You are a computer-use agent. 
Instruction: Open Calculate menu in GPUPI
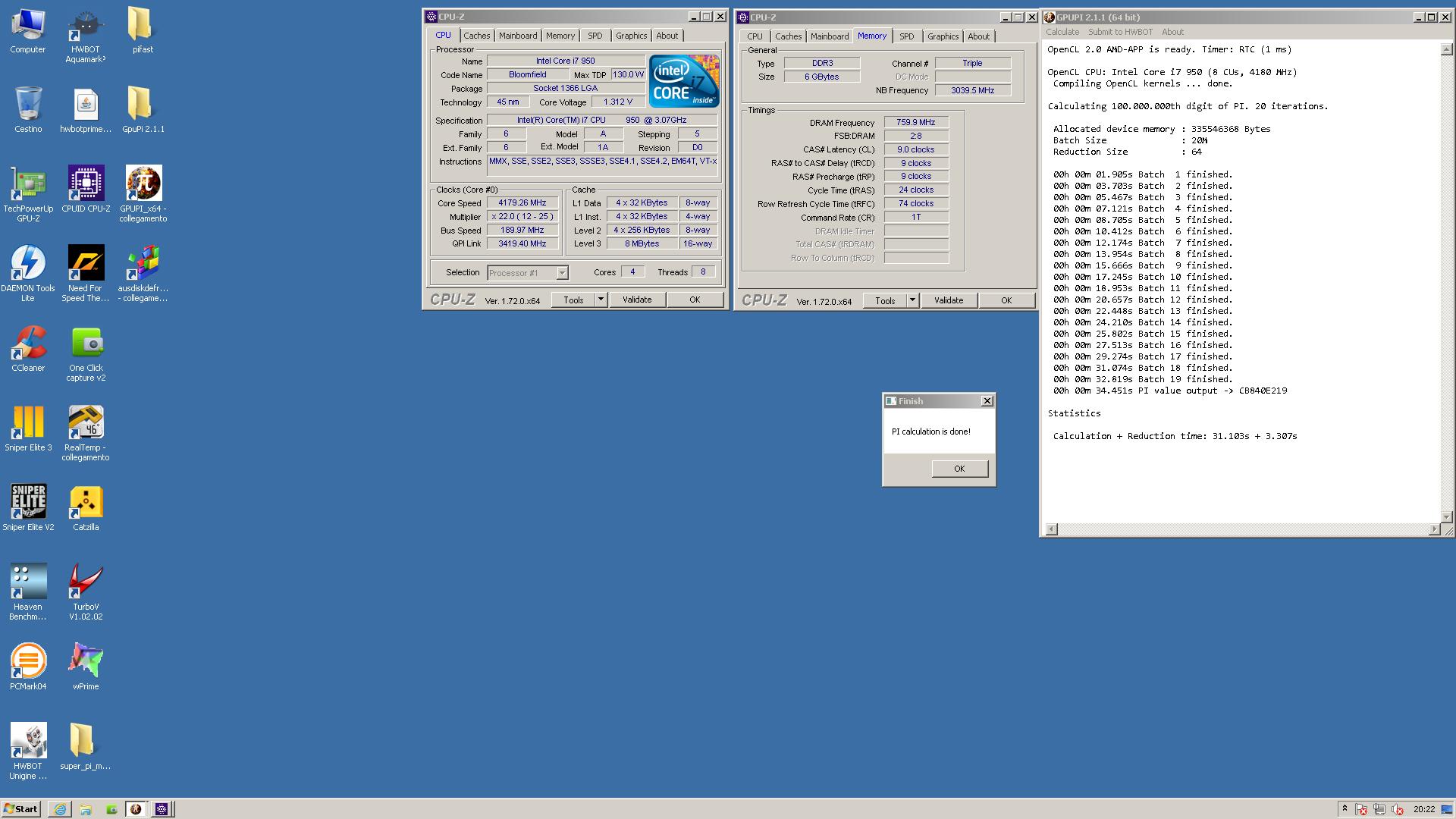[x=1062, y=32]
